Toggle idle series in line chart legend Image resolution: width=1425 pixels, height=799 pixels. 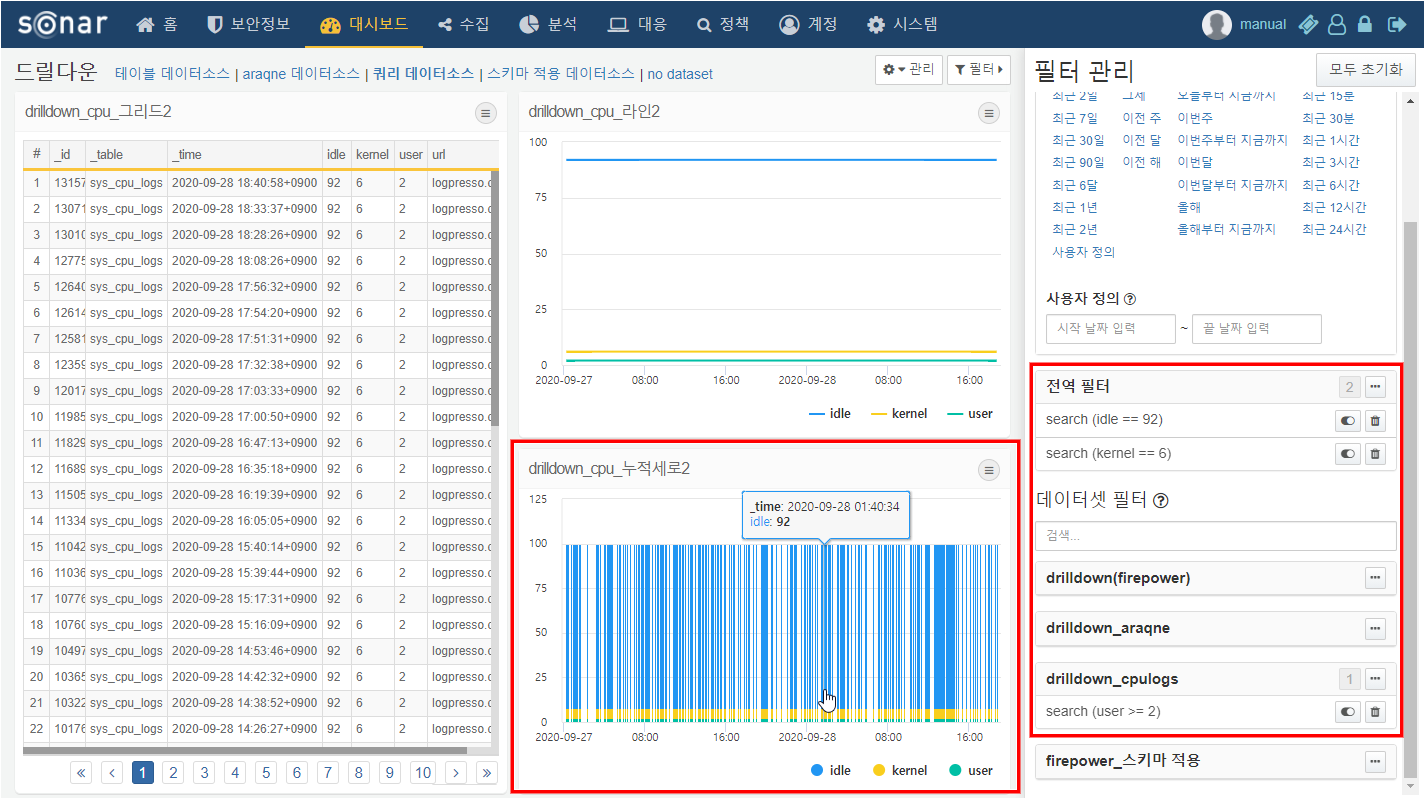point(830,413)
